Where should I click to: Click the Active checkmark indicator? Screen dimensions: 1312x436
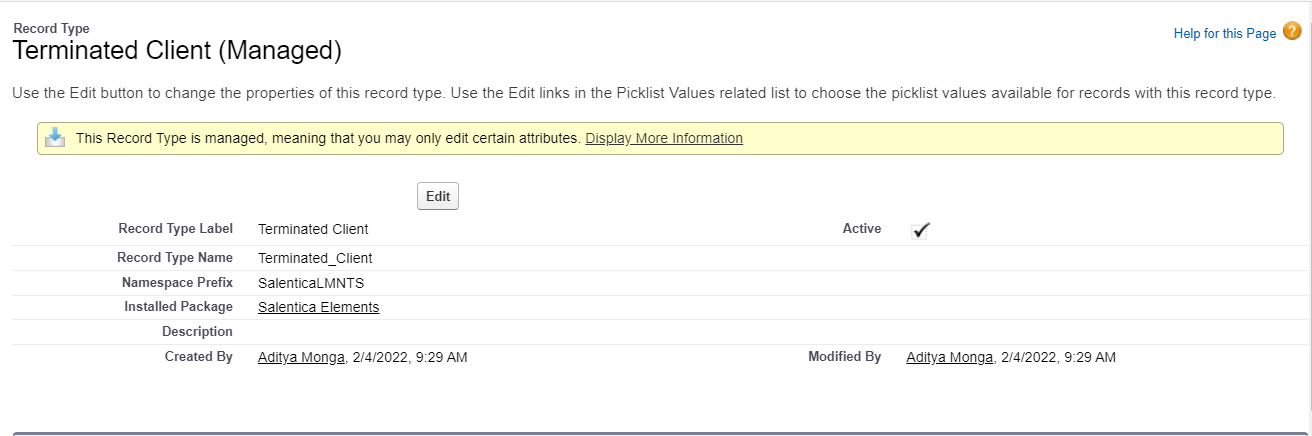921,230
